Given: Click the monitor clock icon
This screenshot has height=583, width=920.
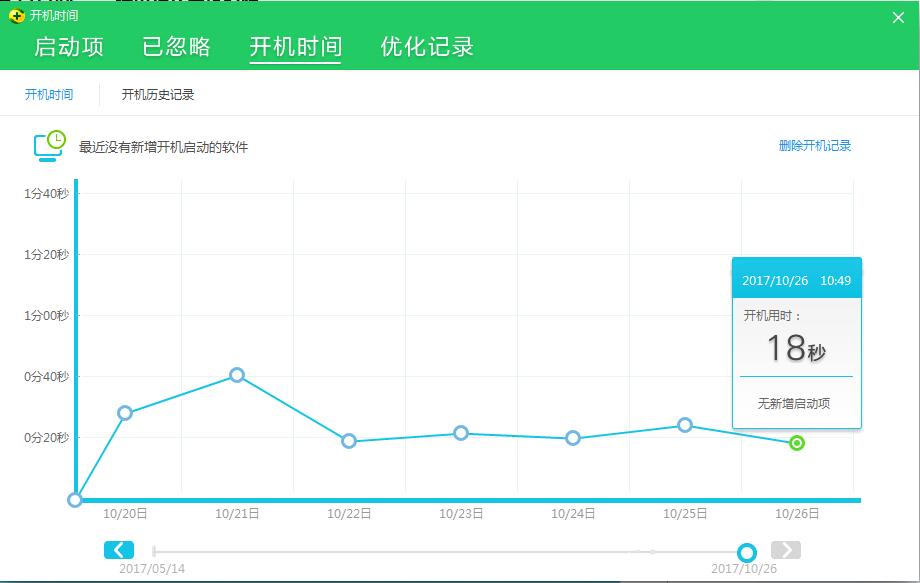Looking at the screenshot, I should click(50, 145).
